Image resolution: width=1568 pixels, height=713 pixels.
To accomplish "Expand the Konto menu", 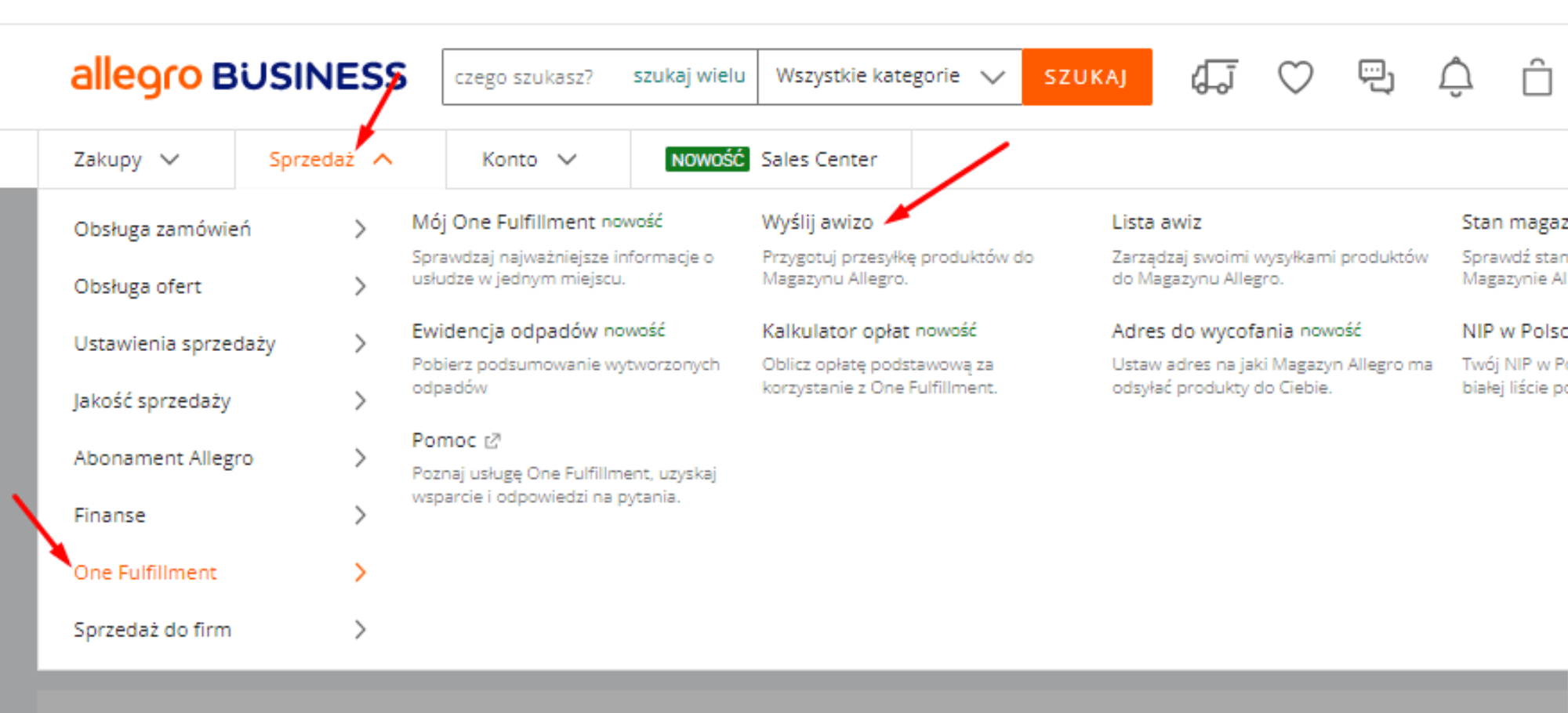I will 529,159.
